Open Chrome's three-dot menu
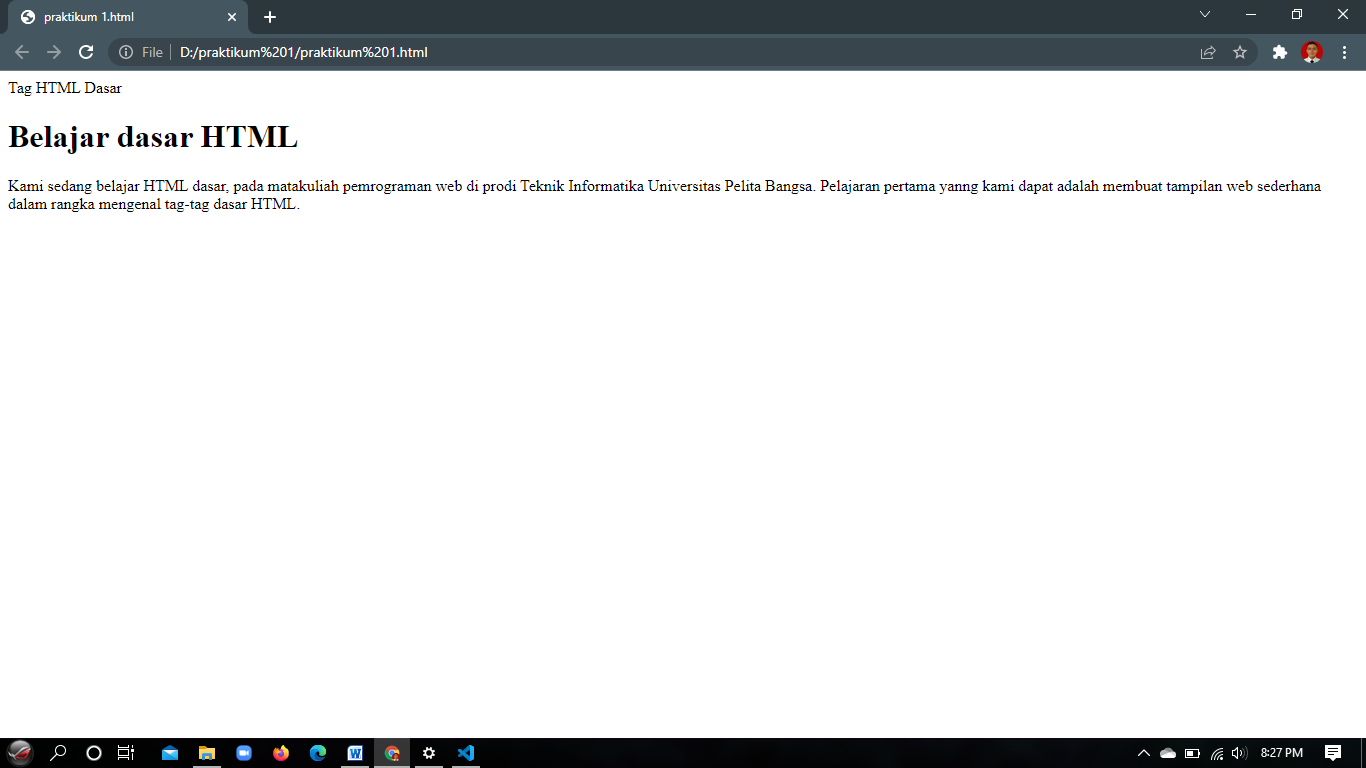Screen dimensions: 1366x768 [1345, 52]
